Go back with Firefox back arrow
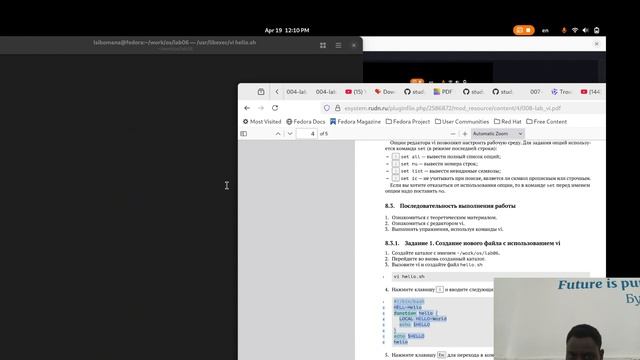 (247, 108)
